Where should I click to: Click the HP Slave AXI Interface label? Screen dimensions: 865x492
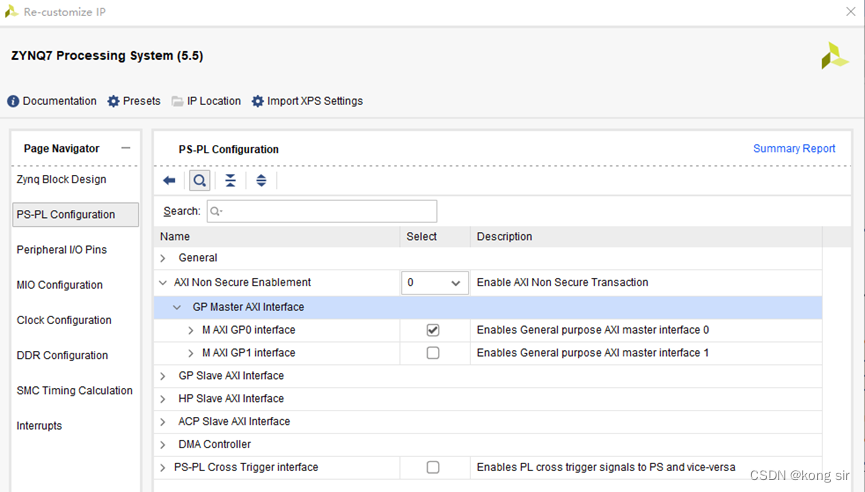pos(231,399)
